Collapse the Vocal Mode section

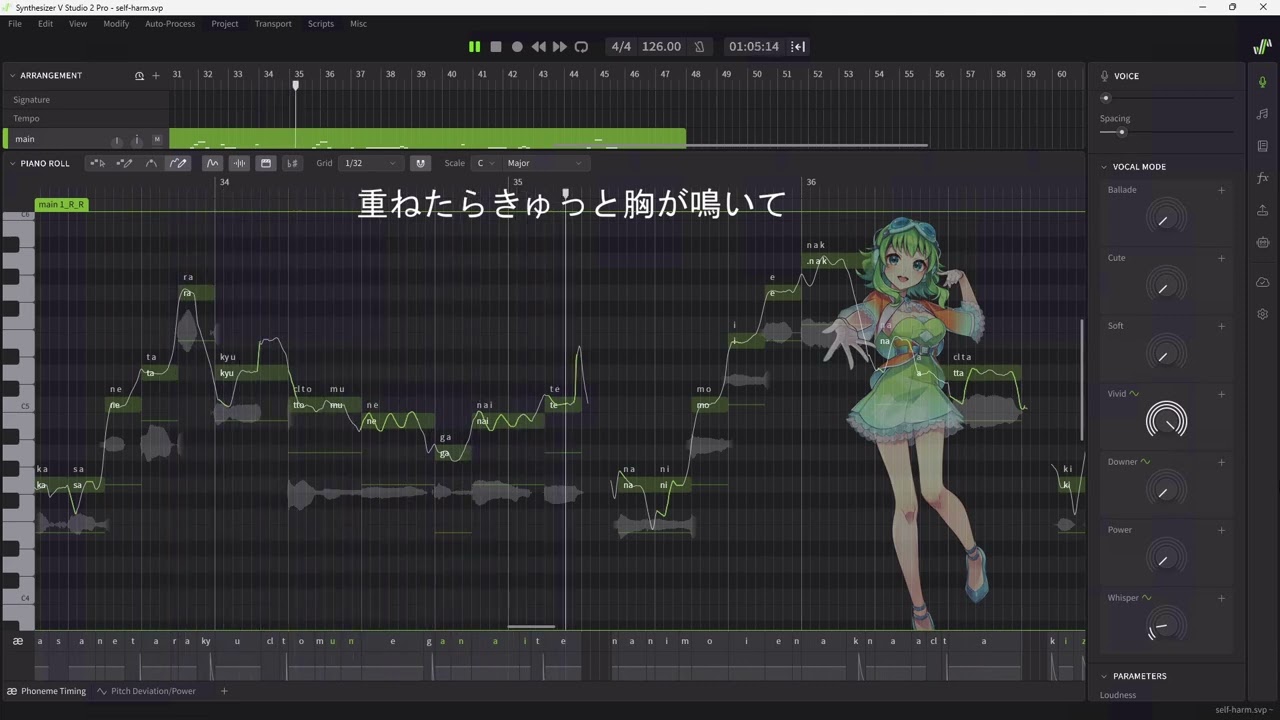(1104, 167)
